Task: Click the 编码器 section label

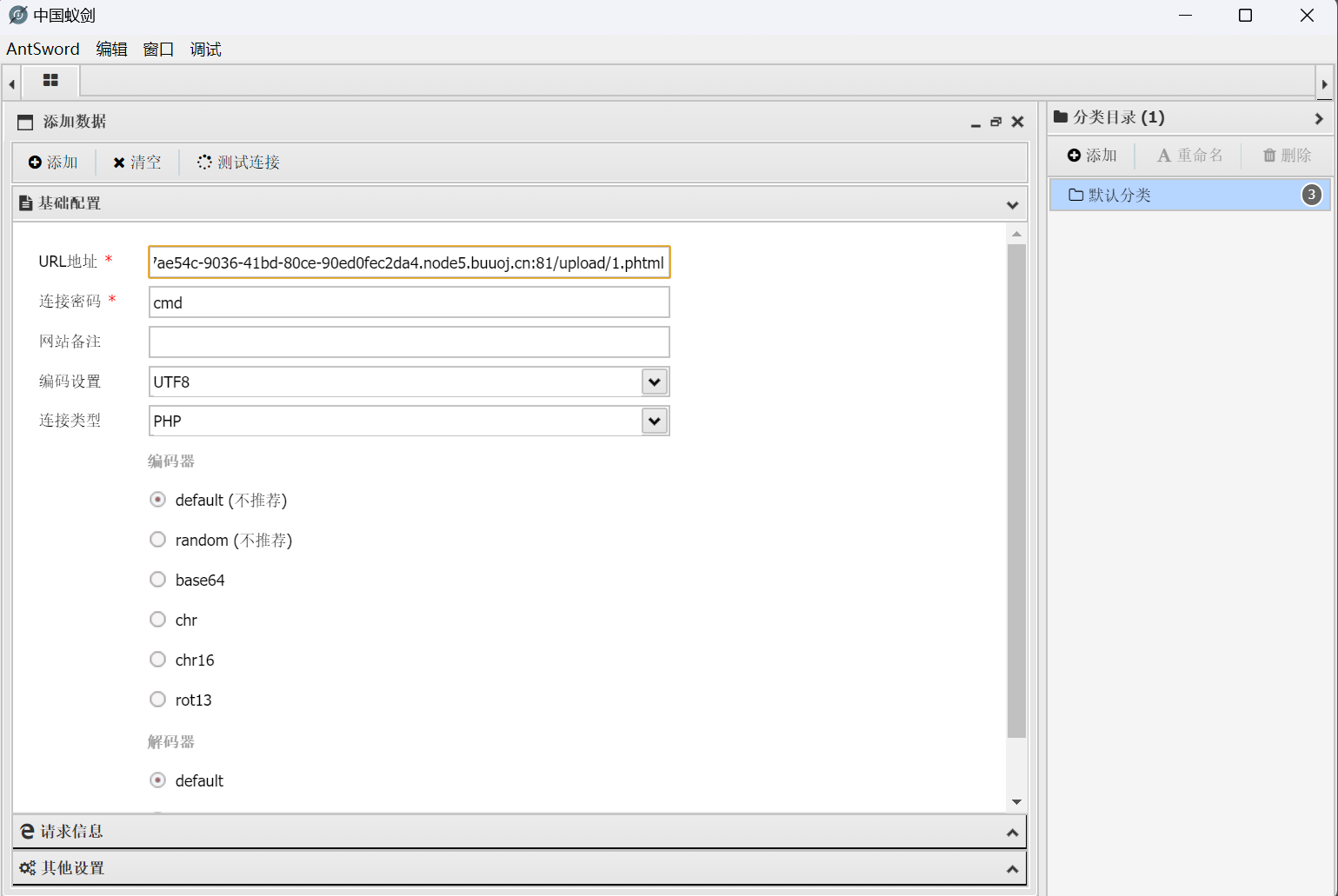Action: pyautogui.click(x=171, y=461)
